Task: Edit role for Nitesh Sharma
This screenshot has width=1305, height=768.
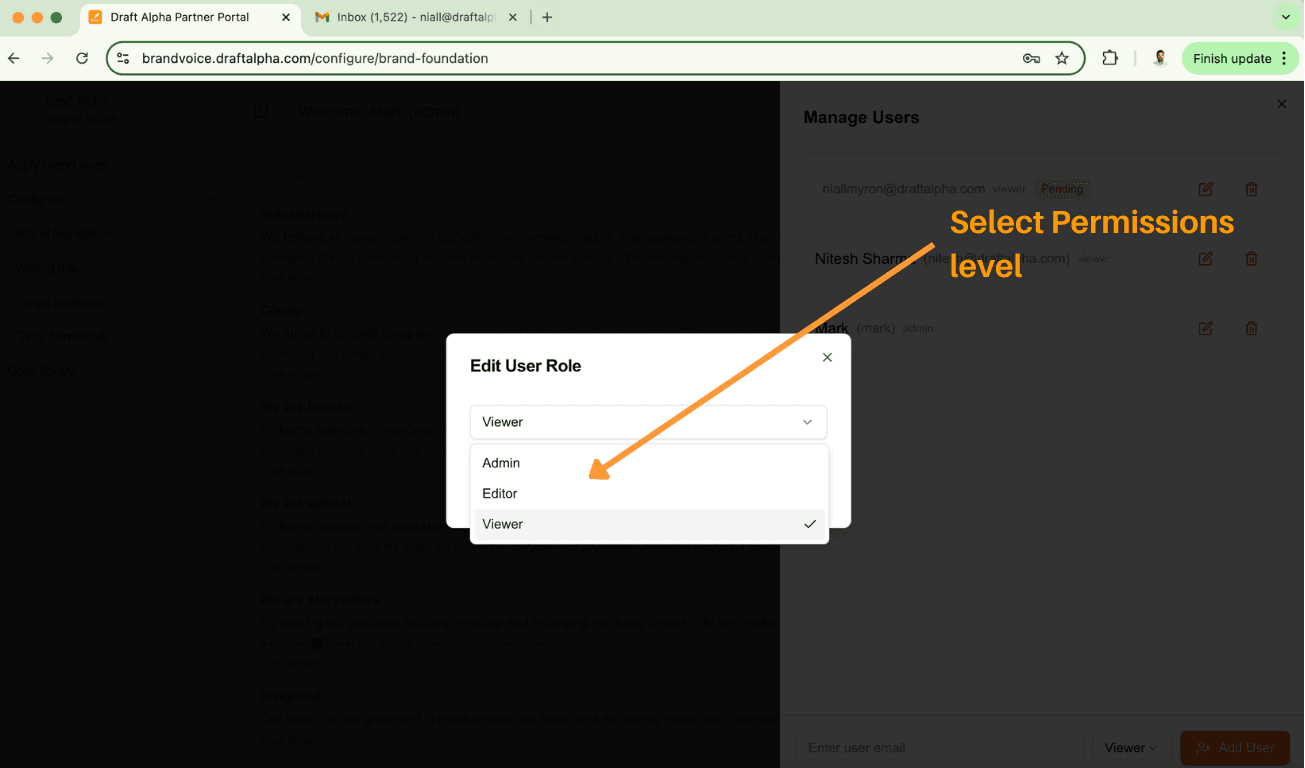Action: click(1206, 259)
